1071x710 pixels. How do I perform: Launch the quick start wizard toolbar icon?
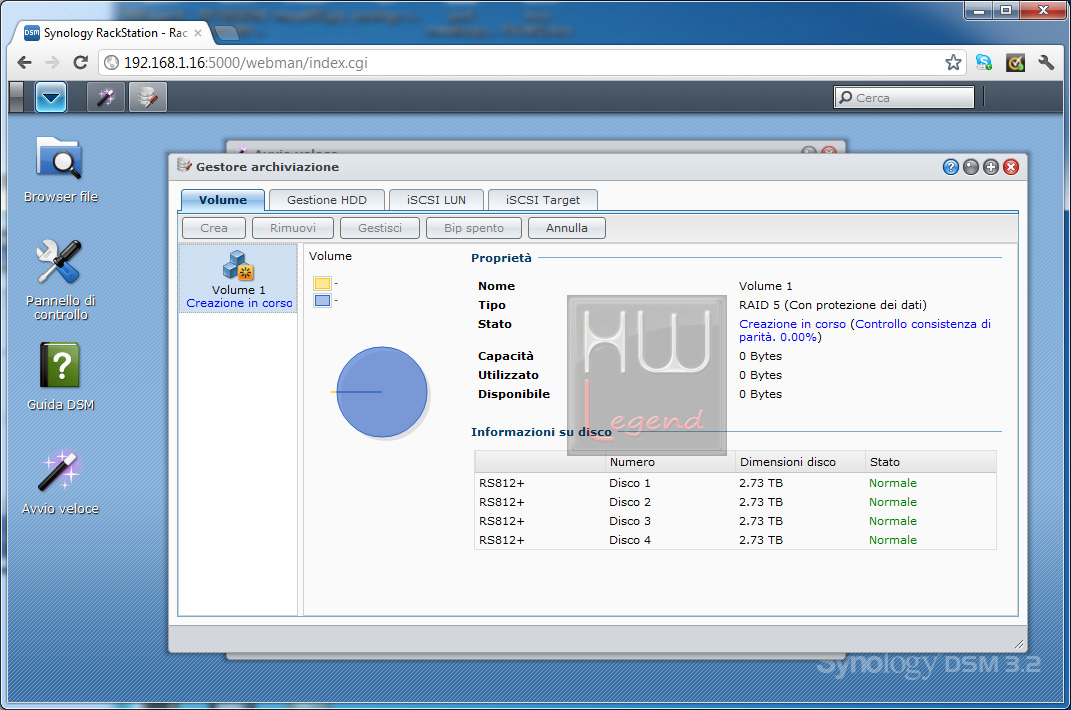(x=106, y=98)
